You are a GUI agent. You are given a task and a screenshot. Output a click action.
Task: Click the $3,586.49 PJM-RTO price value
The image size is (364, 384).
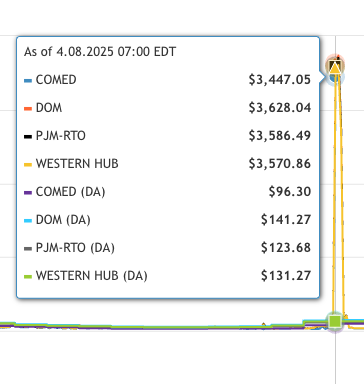(x=280, y=136)
